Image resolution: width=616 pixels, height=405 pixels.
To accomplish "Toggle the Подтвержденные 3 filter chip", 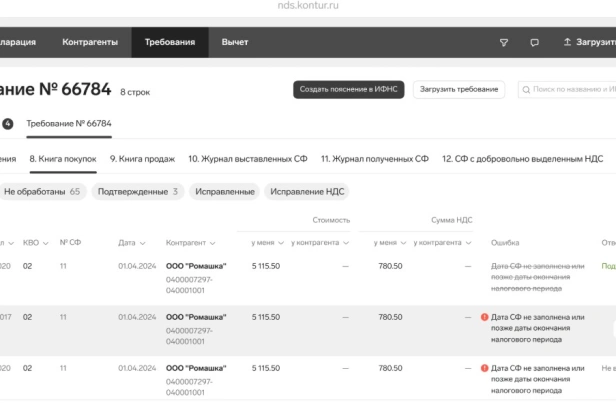I will (138, 192).
